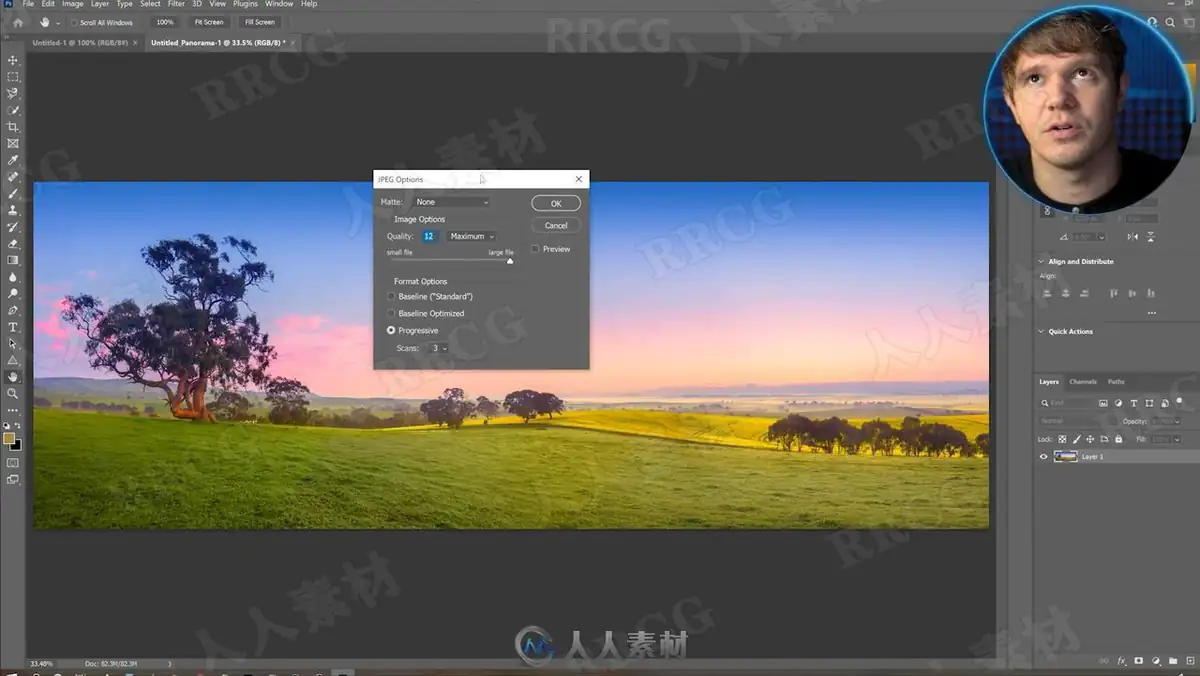Select the Brush tool

tap(13, 193)
